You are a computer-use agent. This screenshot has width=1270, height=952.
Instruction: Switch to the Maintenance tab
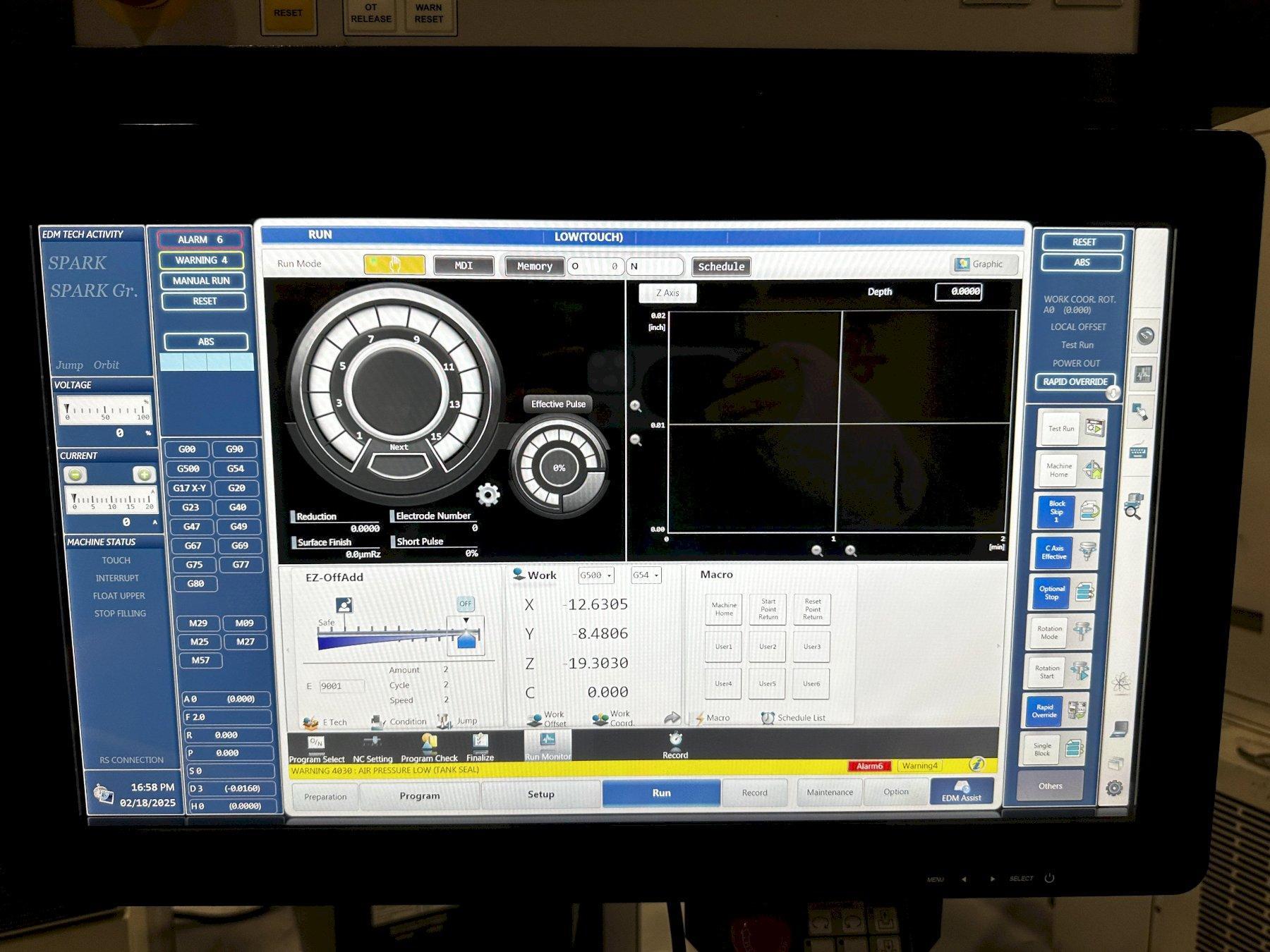click(x=830, y=792)
